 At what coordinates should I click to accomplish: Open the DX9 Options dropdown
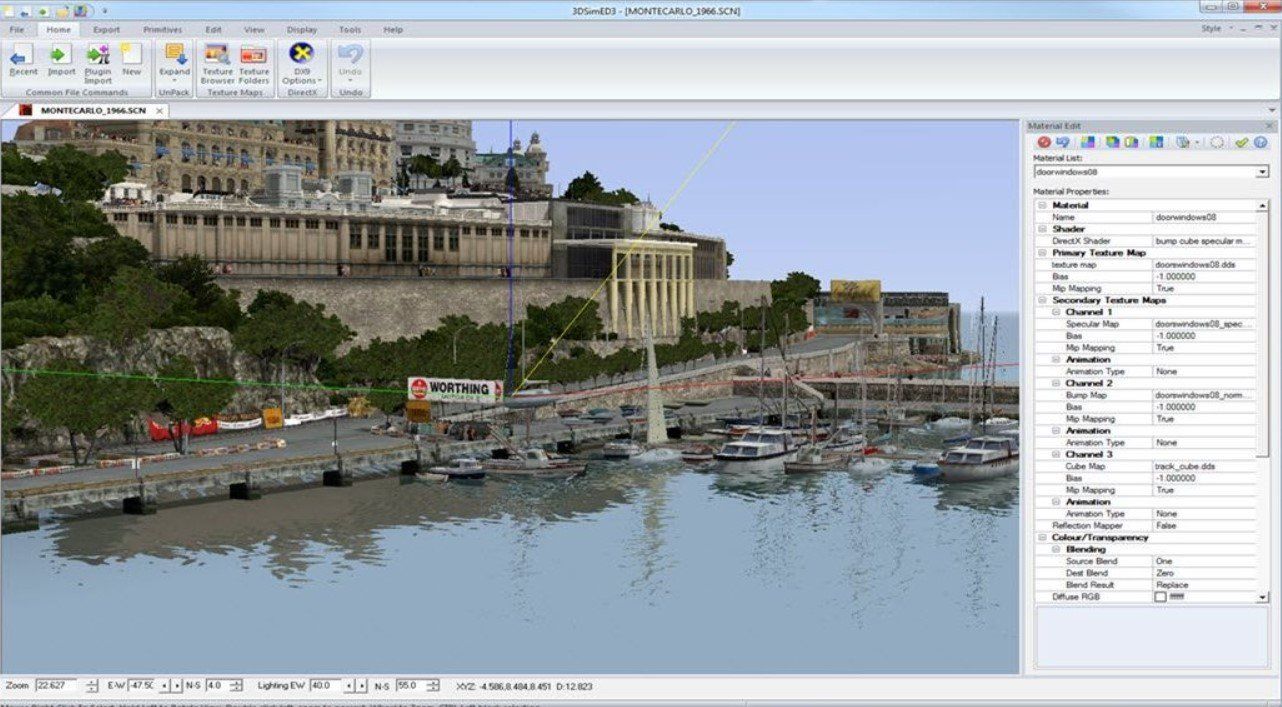301,81
